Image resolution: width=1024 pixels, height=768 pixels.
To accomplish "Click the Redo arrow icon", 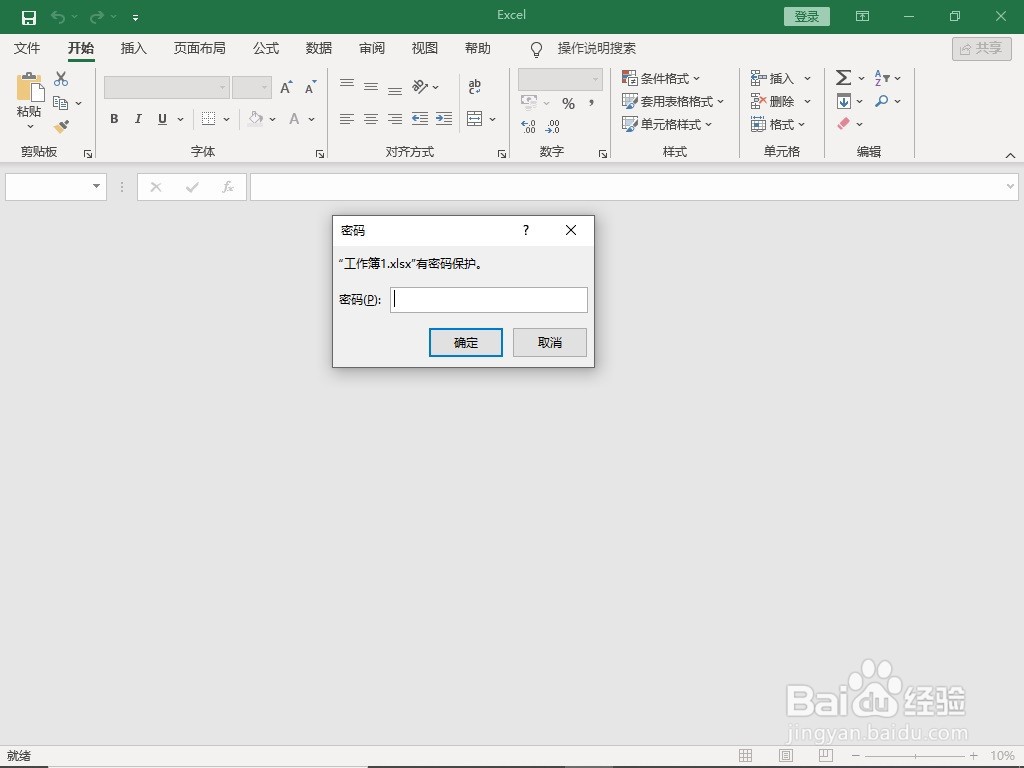I will [97, 17].
